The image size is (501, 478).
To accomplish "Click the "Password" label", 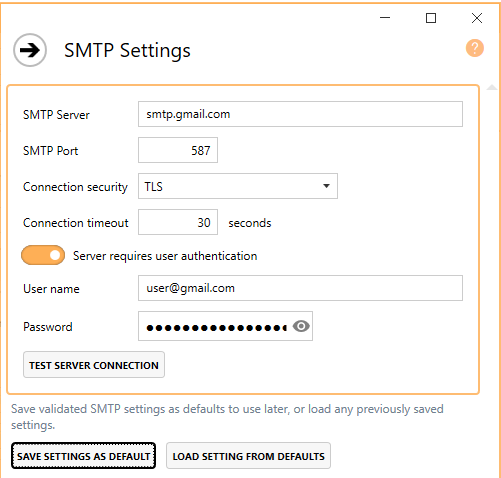I will (48, 327).
